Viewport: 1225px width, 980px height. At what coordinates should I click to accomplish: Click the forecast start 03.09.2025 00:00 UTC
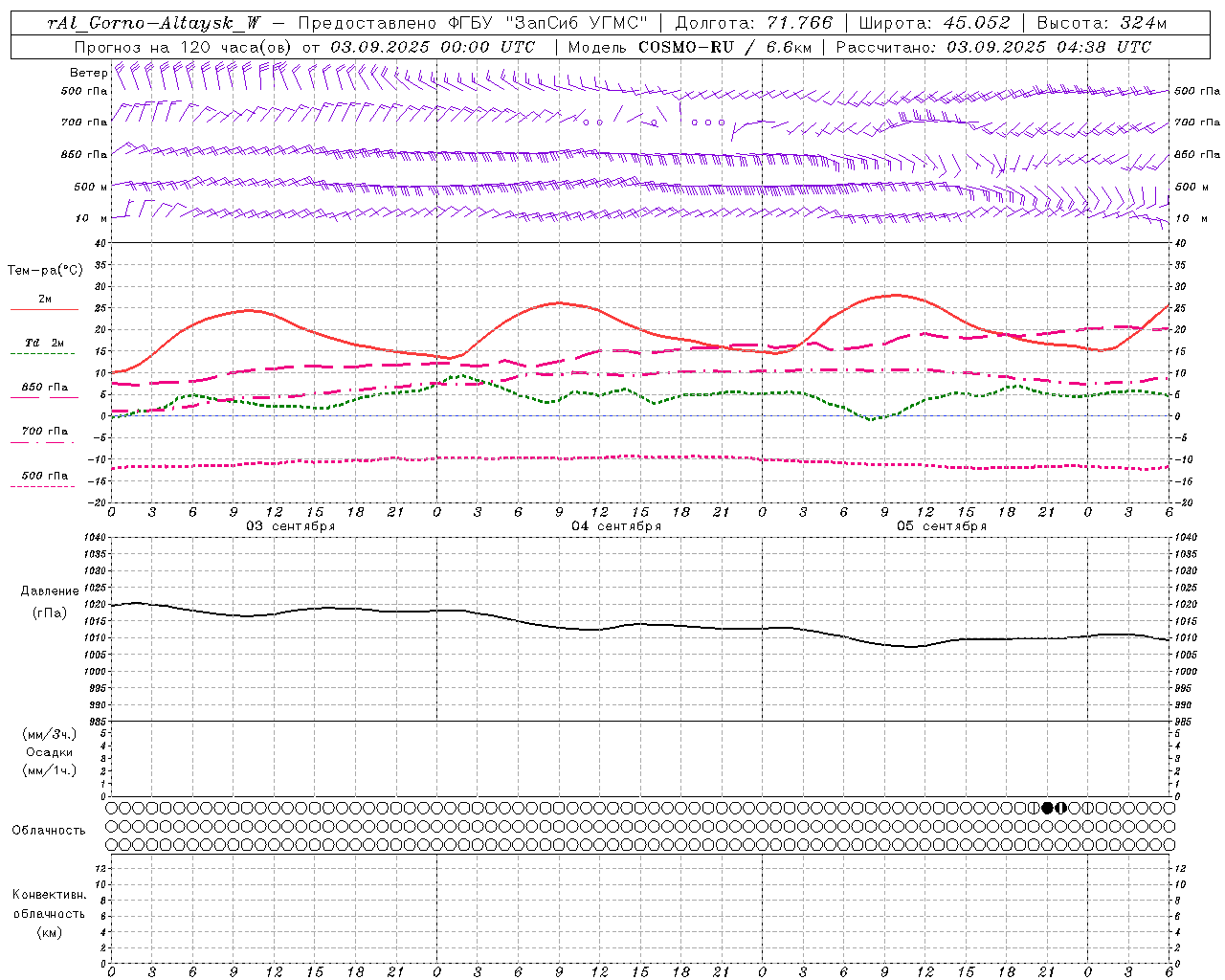pos(433,47)
